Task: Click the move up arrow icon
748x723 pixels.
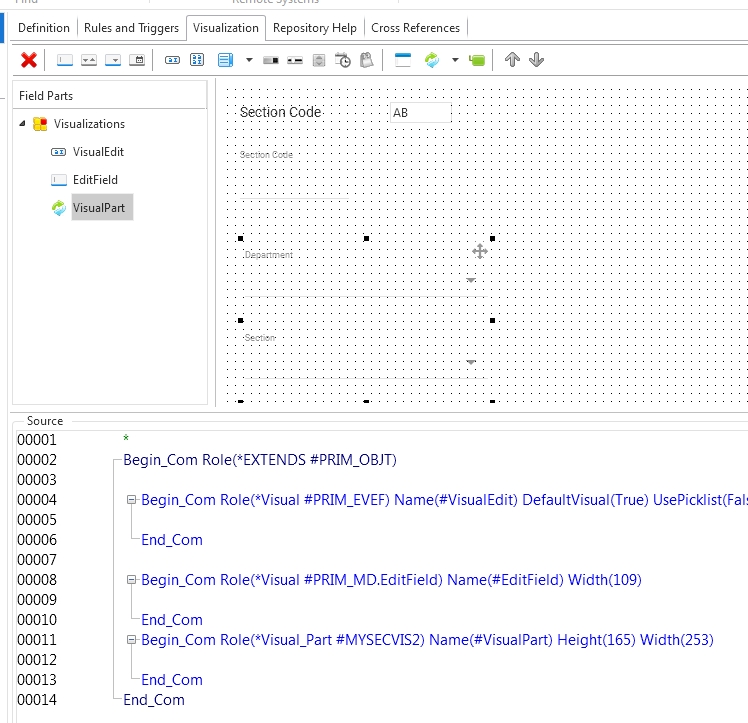Action: 512,60
